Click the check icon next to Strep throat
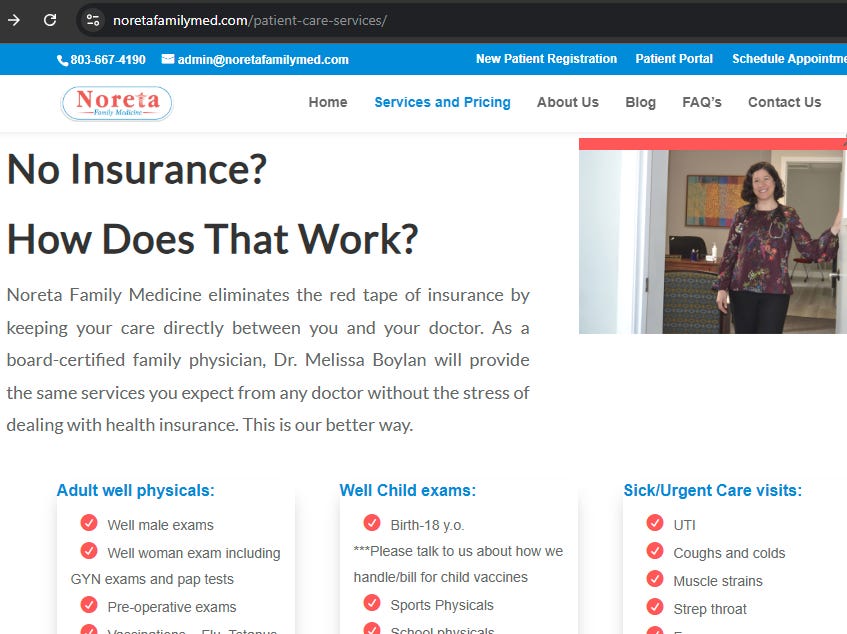 tap(655, 607)
